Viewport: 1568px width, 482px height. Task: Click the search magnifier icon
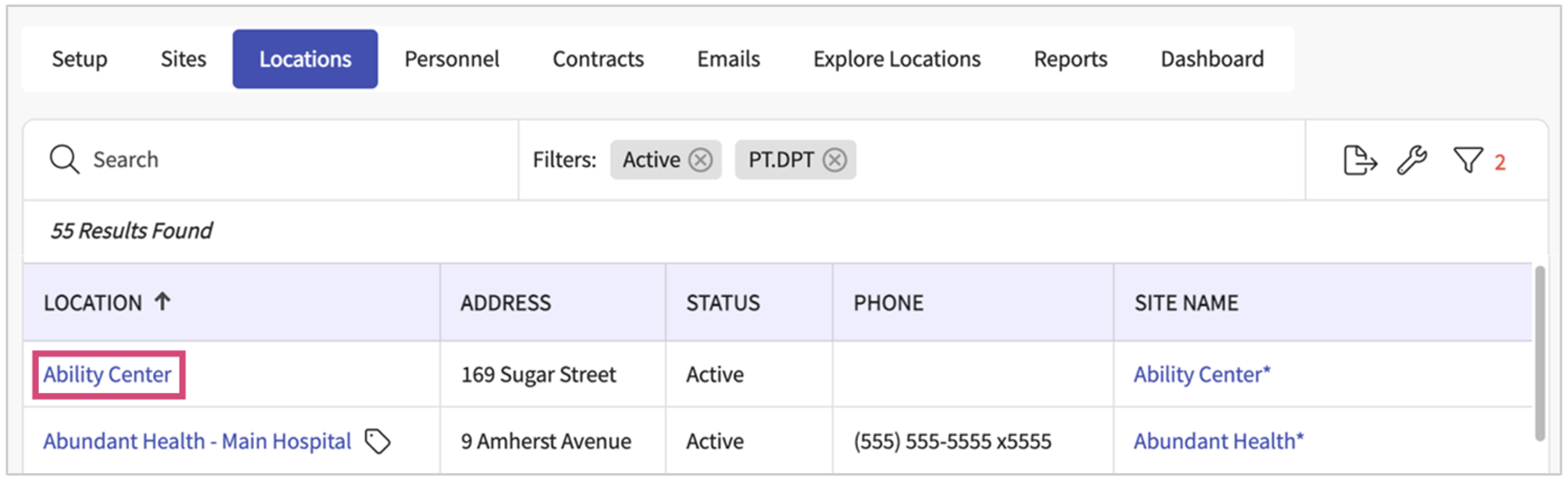(x=64, y=159)
